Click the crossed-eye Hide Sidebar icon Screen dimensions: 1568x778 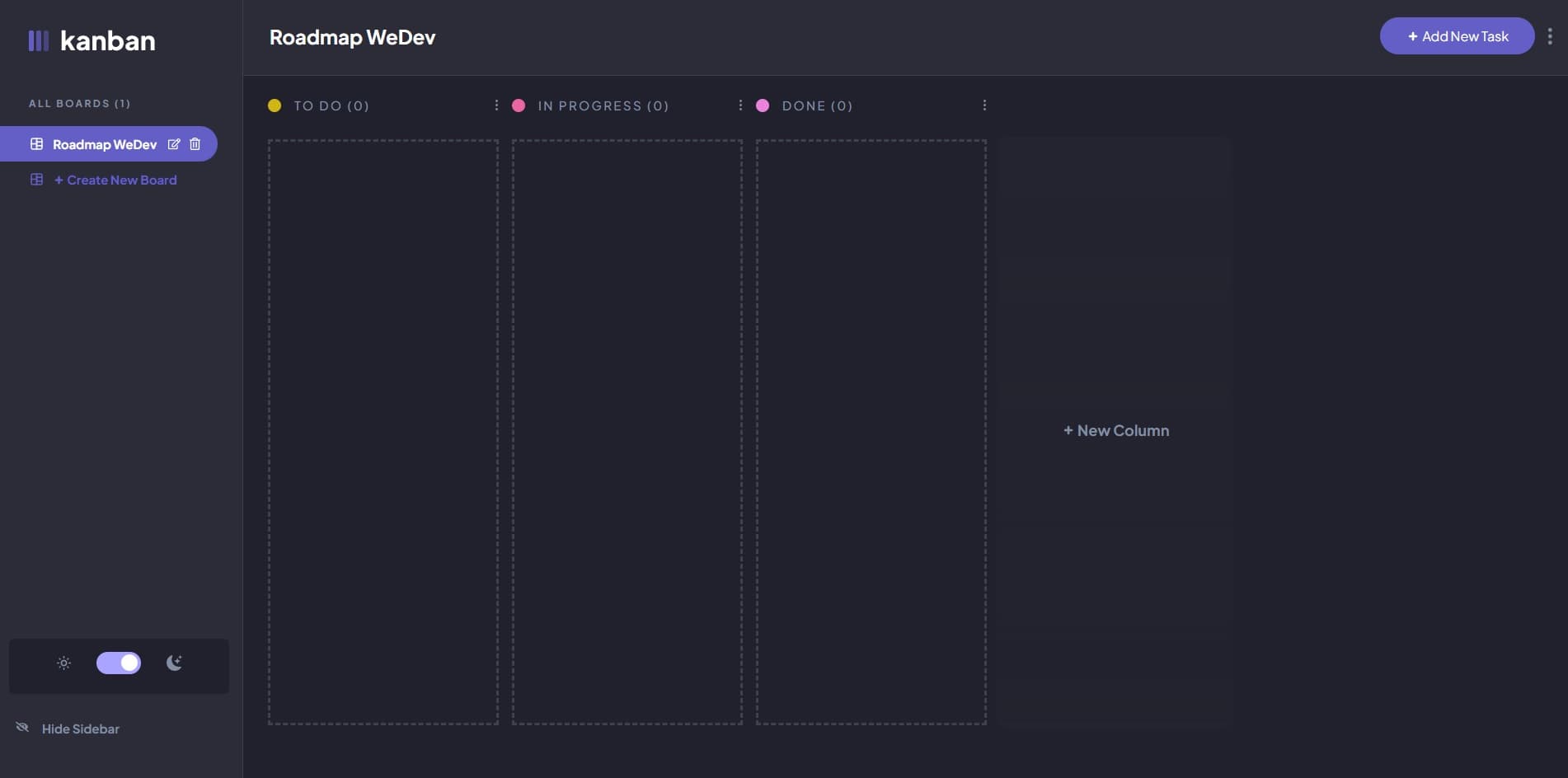(22, 728)
